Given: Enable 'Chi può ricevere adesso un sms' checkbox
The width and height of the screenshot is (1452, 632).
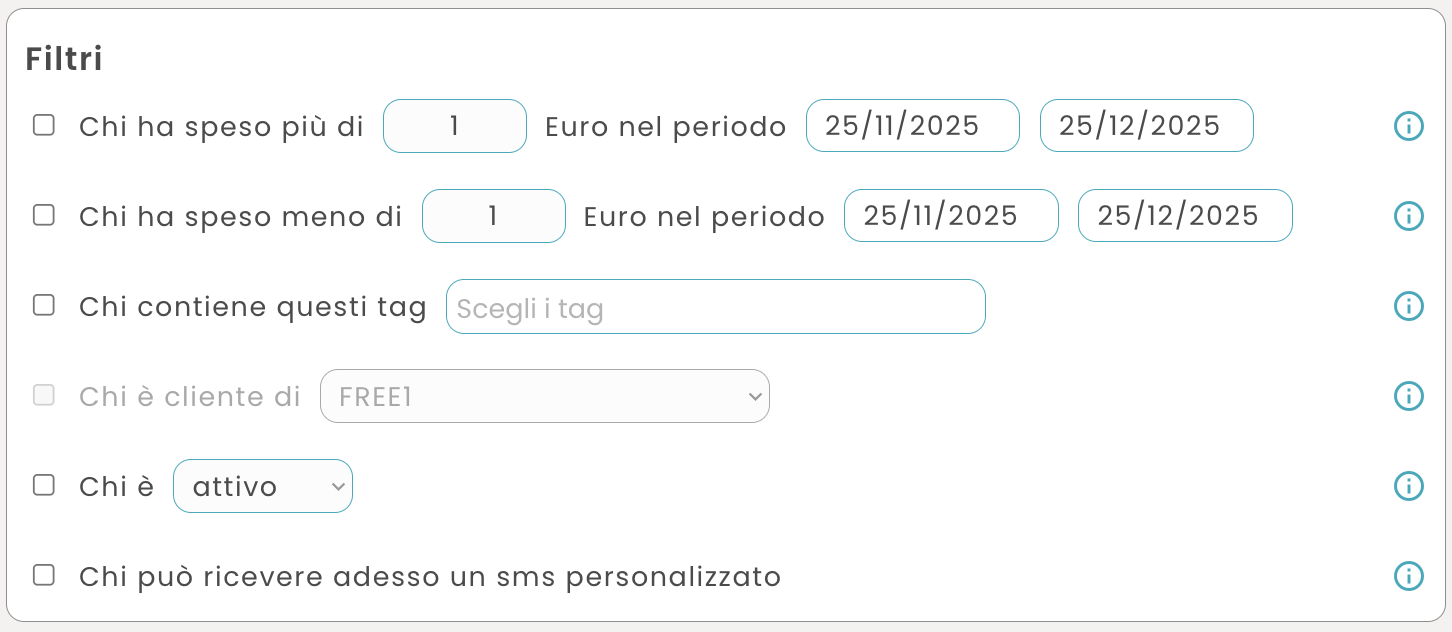Looking at the screenshot, I should pyautogui.click(x=44, y=575).
